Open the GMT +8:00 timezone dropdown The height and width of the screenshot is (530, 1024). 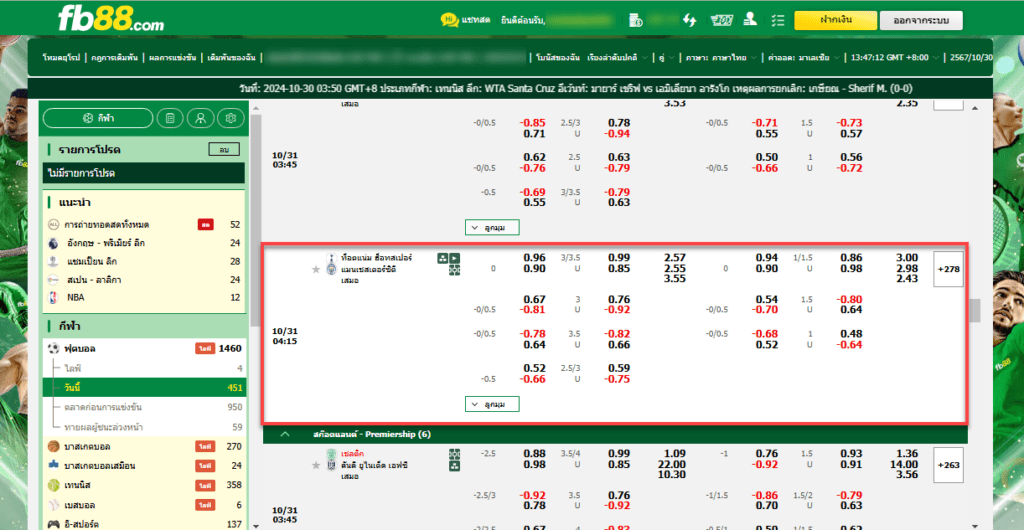pos(895,57)
